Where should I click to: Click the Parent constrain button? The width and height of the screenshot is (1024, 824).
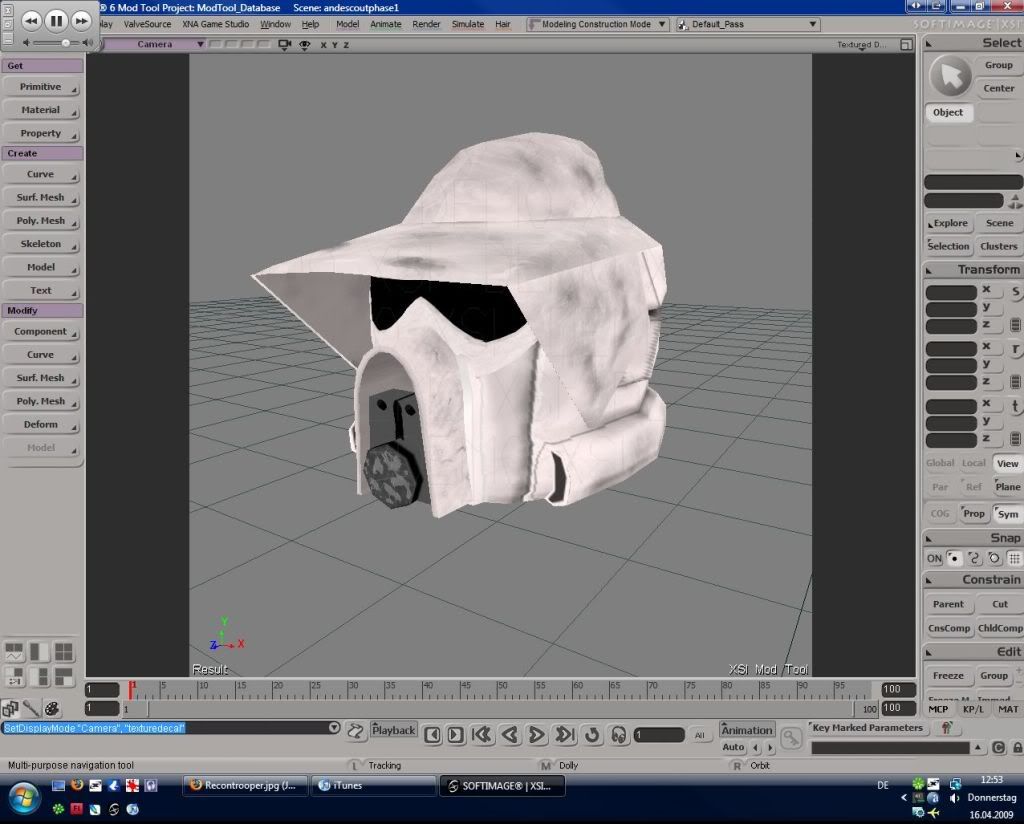(948, 605)
